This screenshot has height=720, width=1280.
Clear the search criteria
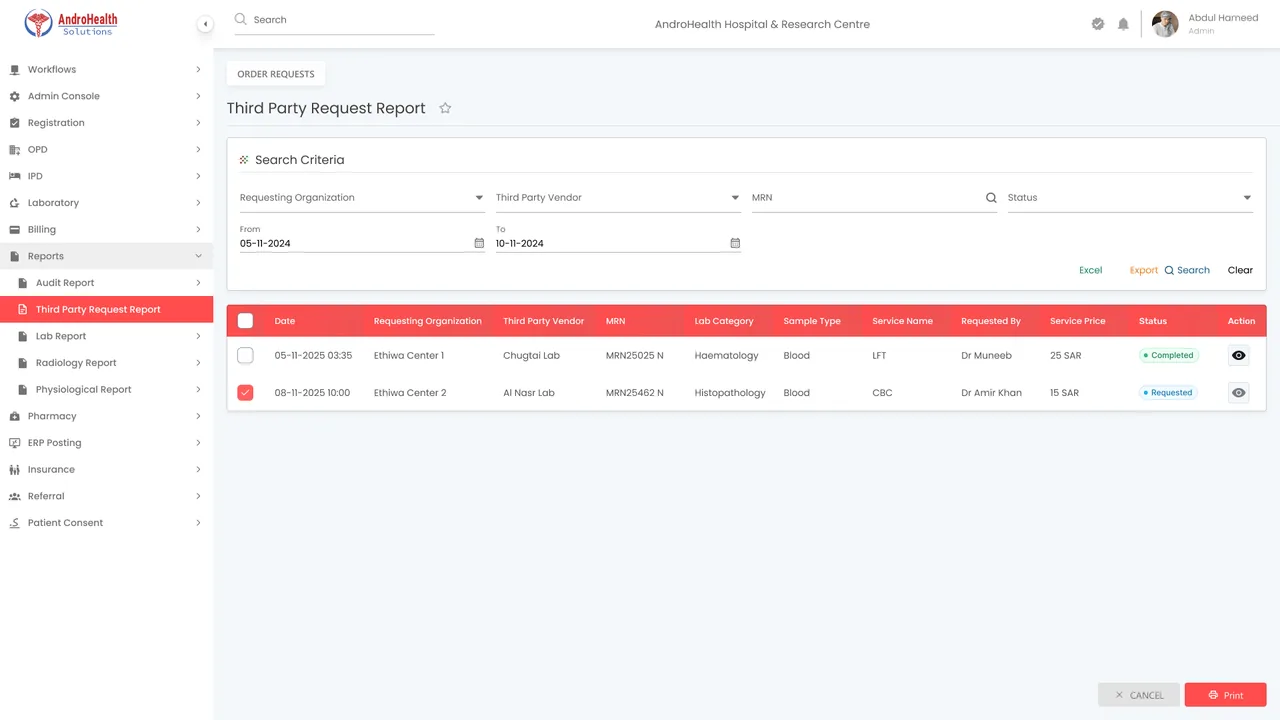pyautogui.click(x=1240, y=270)
